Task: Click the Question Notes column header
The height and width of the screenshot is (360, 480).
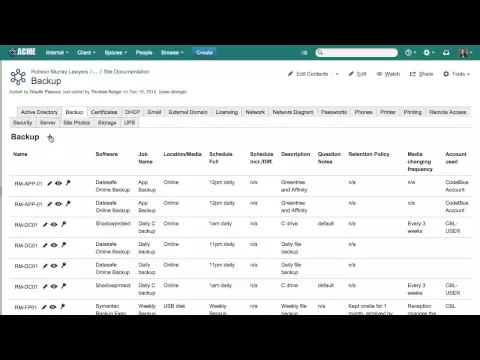Action: [329, 158]
